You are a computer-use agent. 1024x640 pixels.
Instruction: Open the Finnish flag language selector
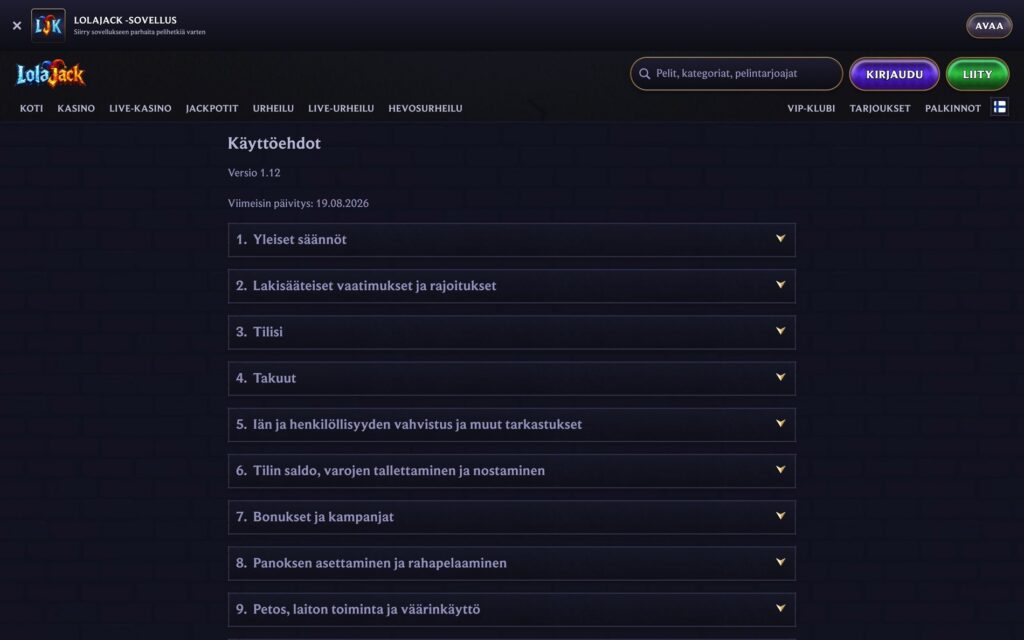[999, 107]
